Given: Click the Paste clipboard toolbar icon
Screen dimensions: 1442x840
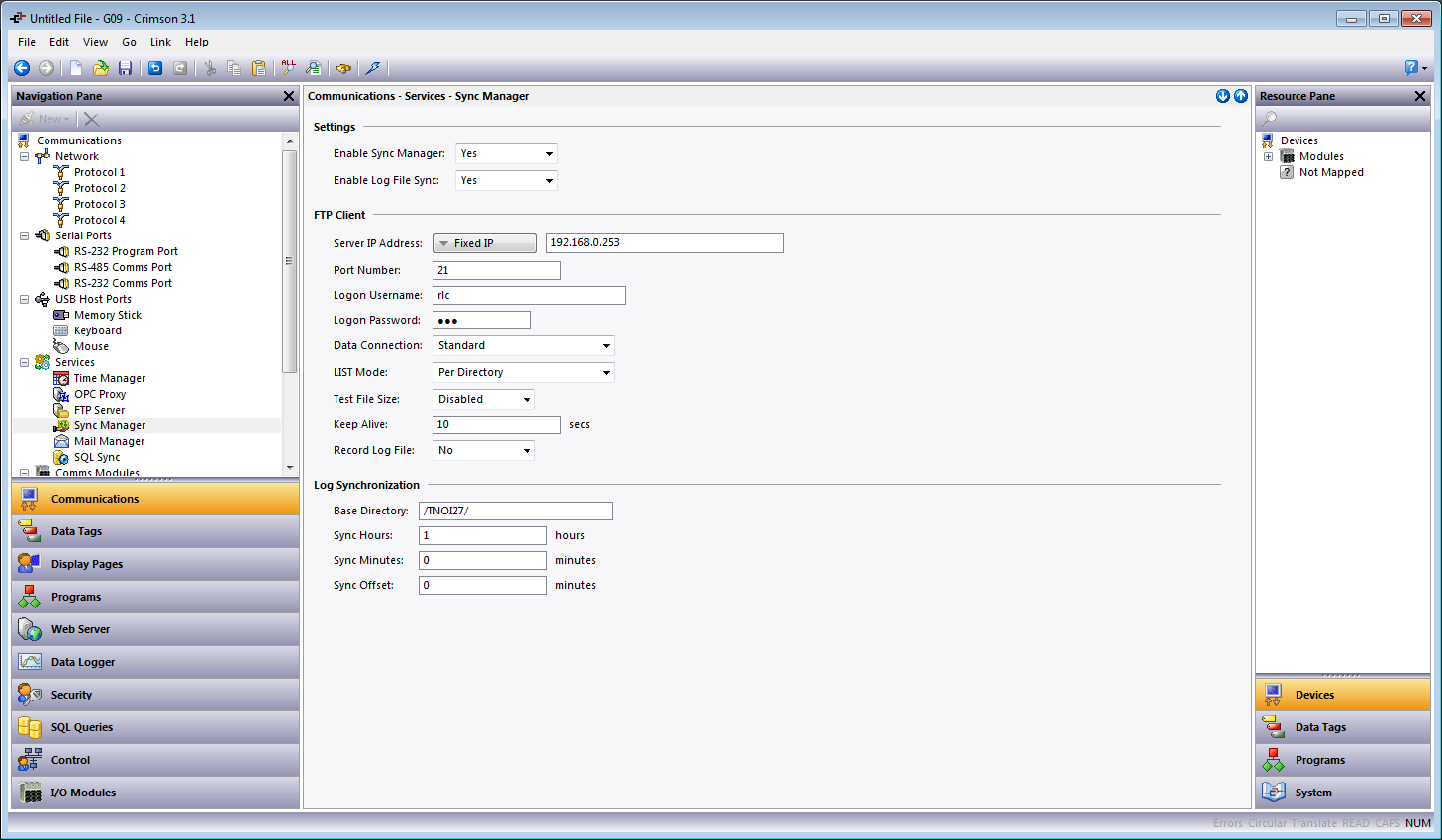Looking at the screenshot, I should [x=259, y=68].
